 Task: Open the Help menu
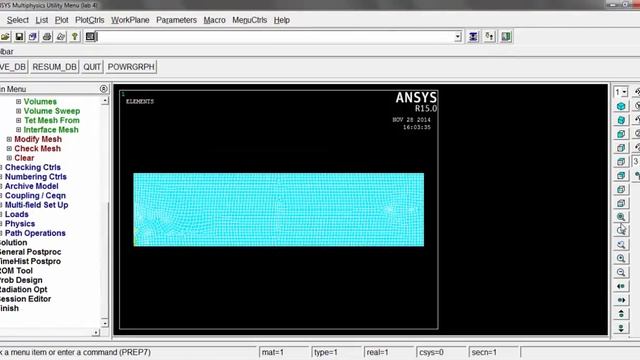click(x=282, y=20)
